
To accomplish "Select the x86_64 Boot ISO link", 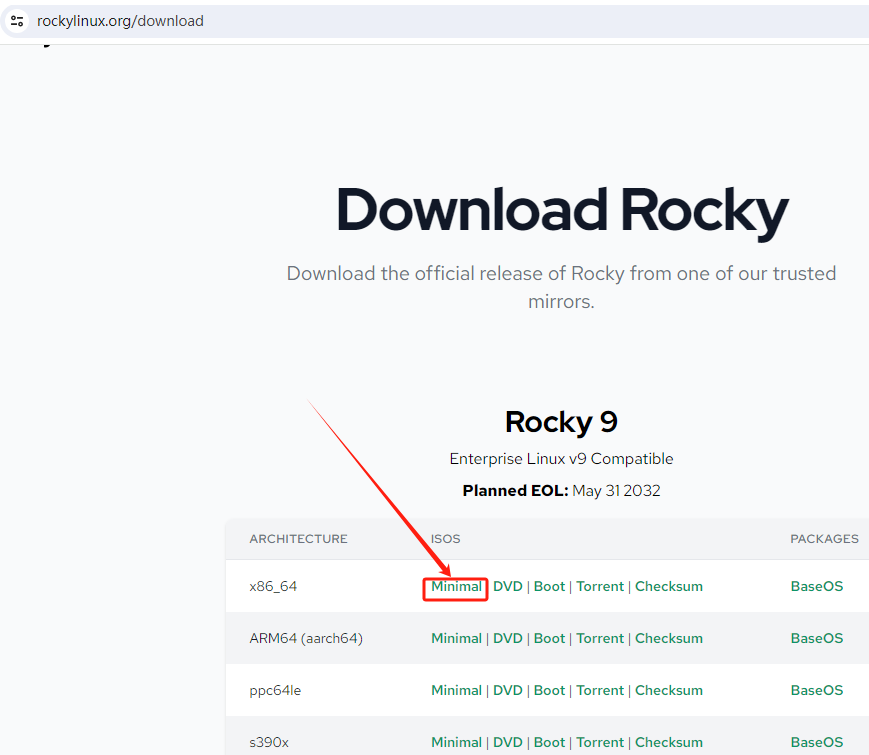I will click(x=549, y=587).
